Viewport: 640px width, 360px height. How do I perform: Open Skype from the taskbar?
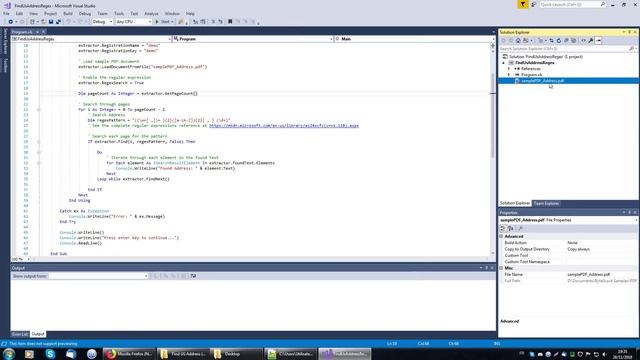coord(50,354)
